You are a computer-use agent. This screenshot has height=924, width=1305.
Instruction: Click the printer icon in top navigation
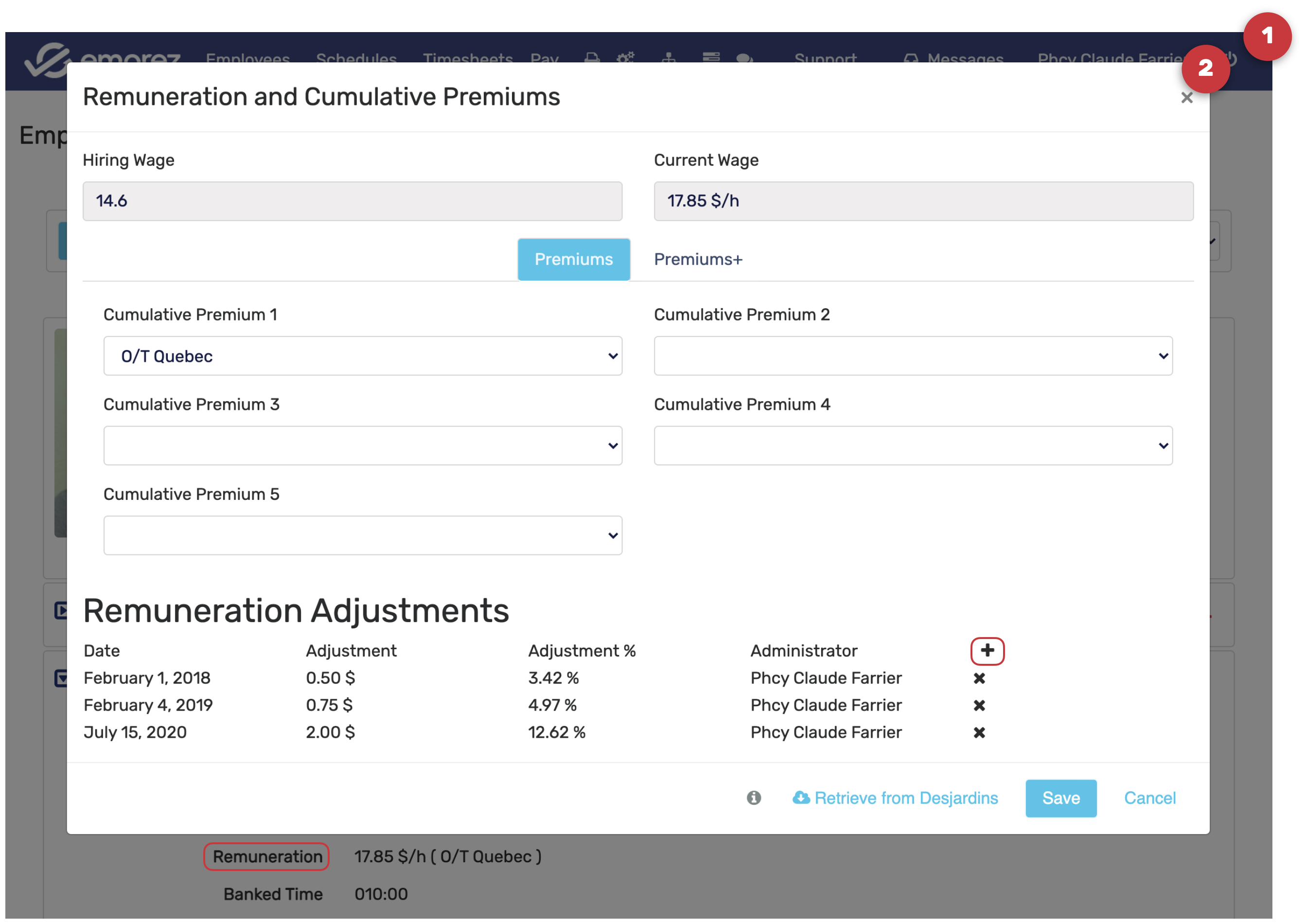point(592,57)
